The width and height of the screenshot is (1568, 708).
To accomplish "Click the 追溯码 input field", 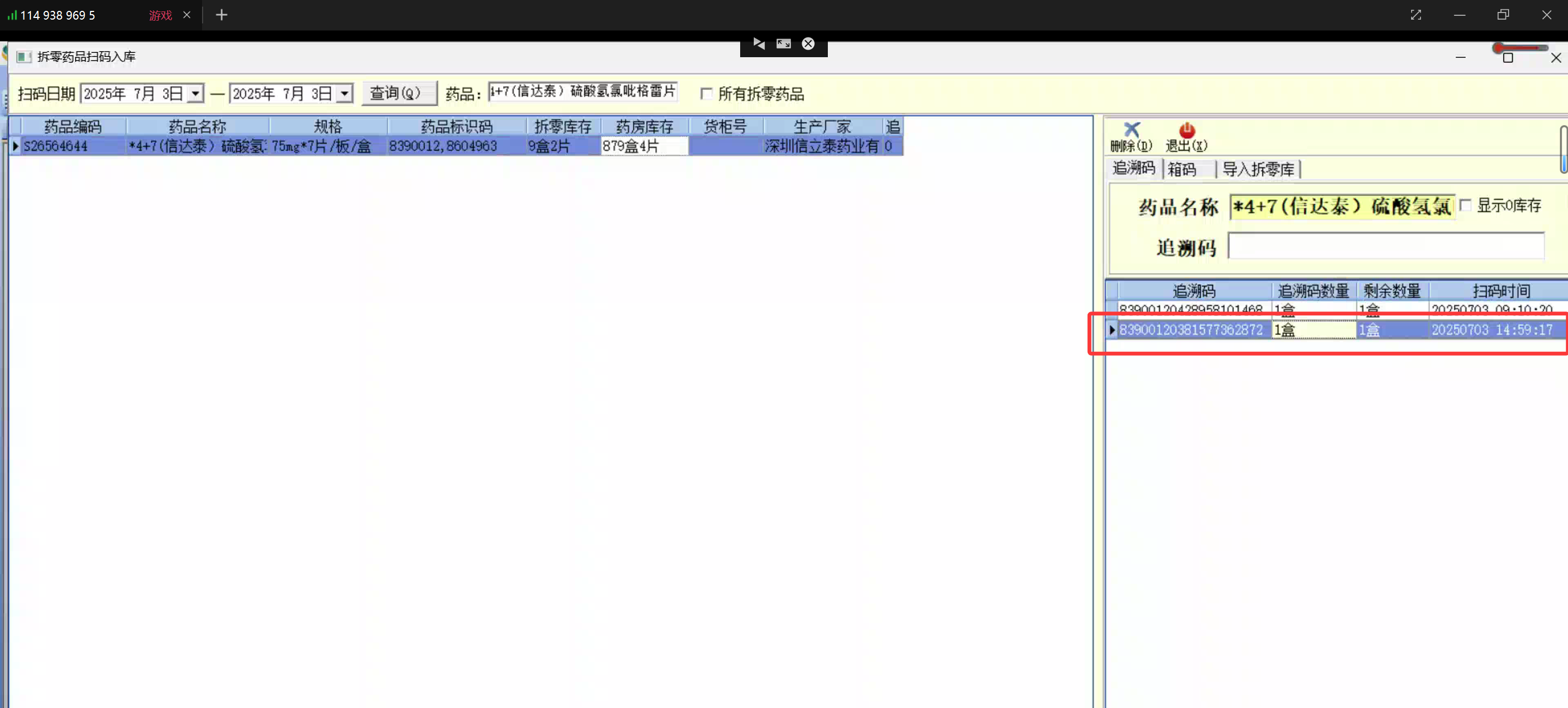I will (1386, 247).
